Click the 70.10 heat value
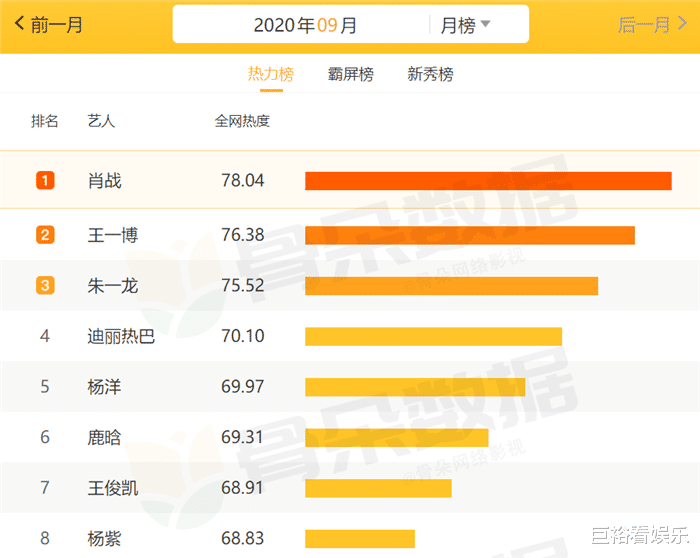This screenshot has height=558, width=700. point(243,336)
